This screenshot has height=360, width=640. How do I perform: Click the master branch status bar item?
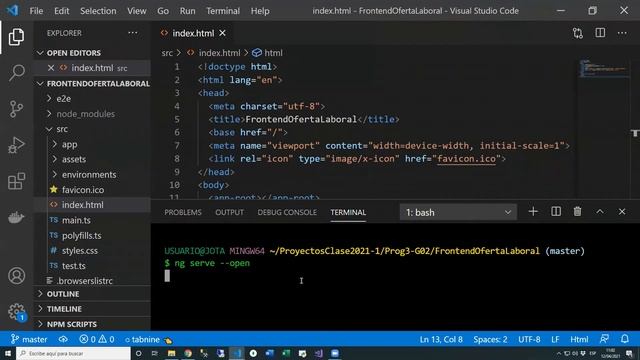tap(29, 339)
